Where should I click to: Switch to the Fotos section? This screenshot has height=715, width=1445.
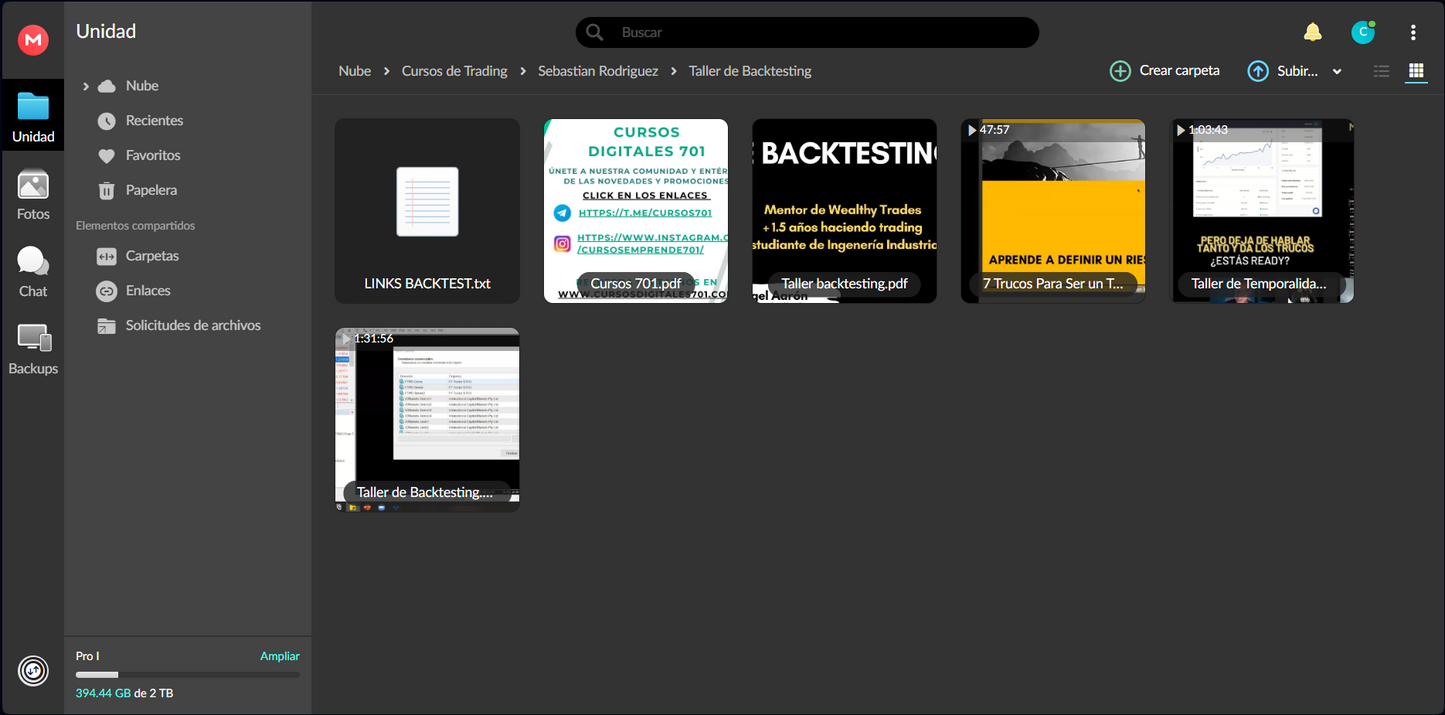33,195
